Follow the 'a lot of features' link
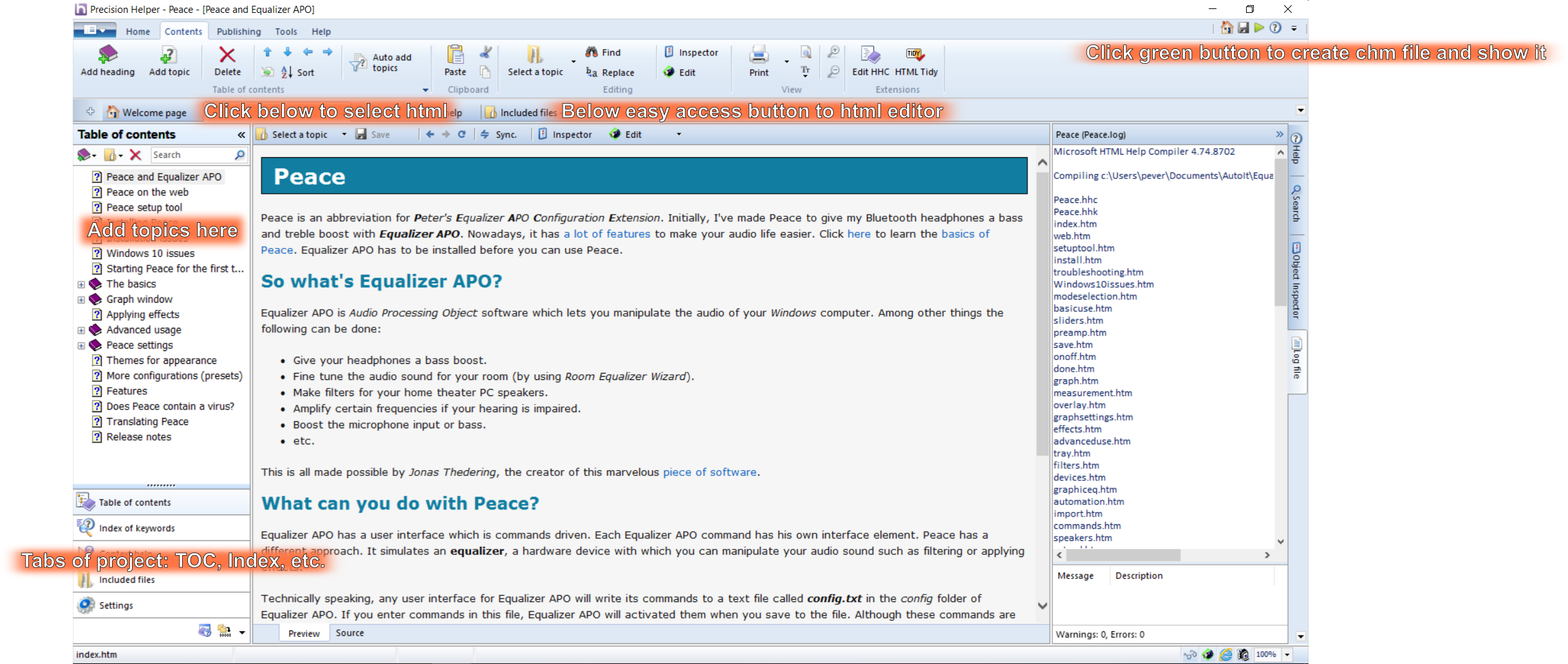 point(607,234)
